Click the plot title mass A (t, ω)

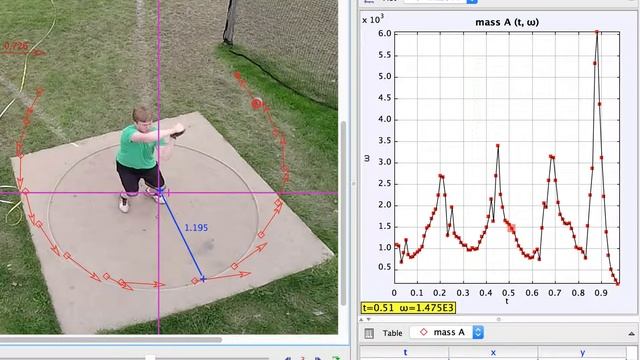click(x=507, y=22)
